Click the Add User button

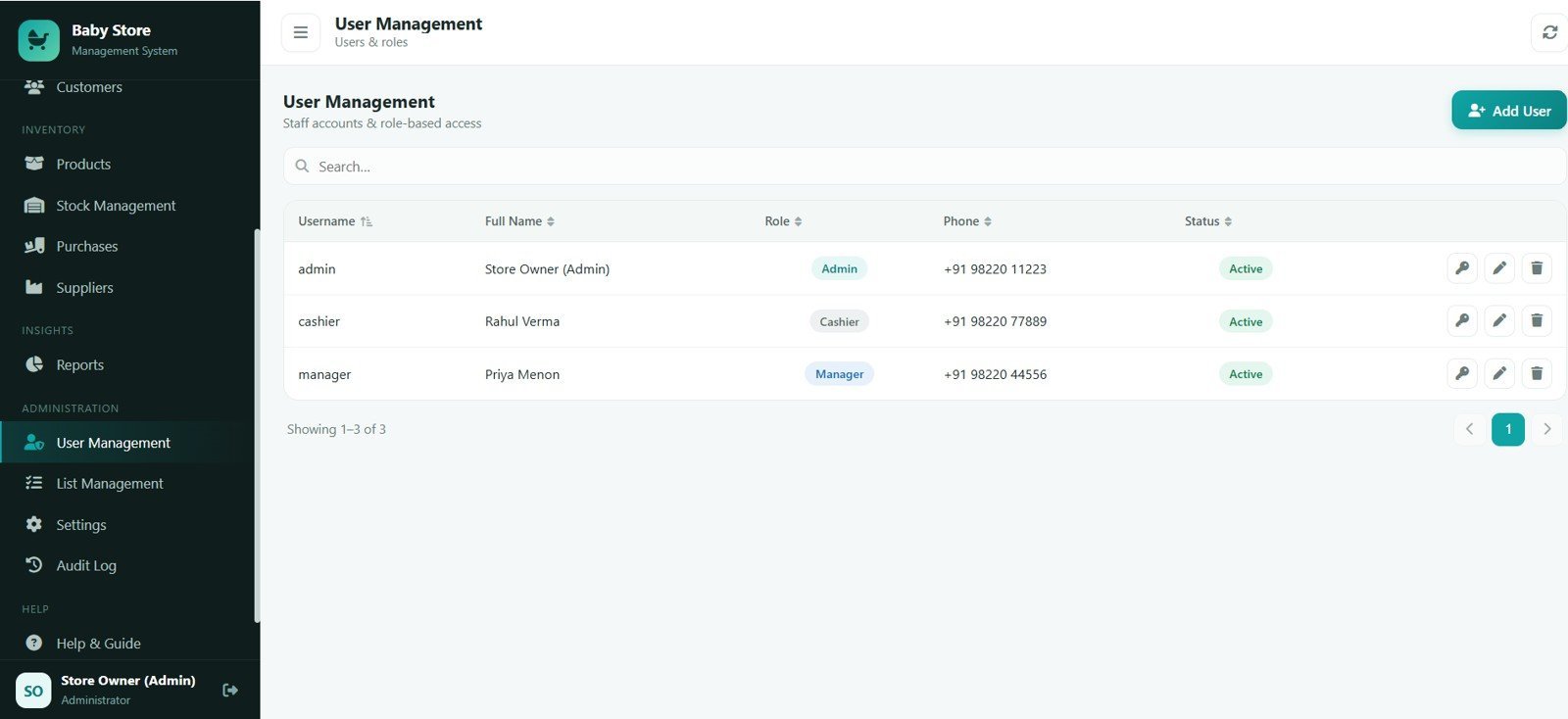1509,111
